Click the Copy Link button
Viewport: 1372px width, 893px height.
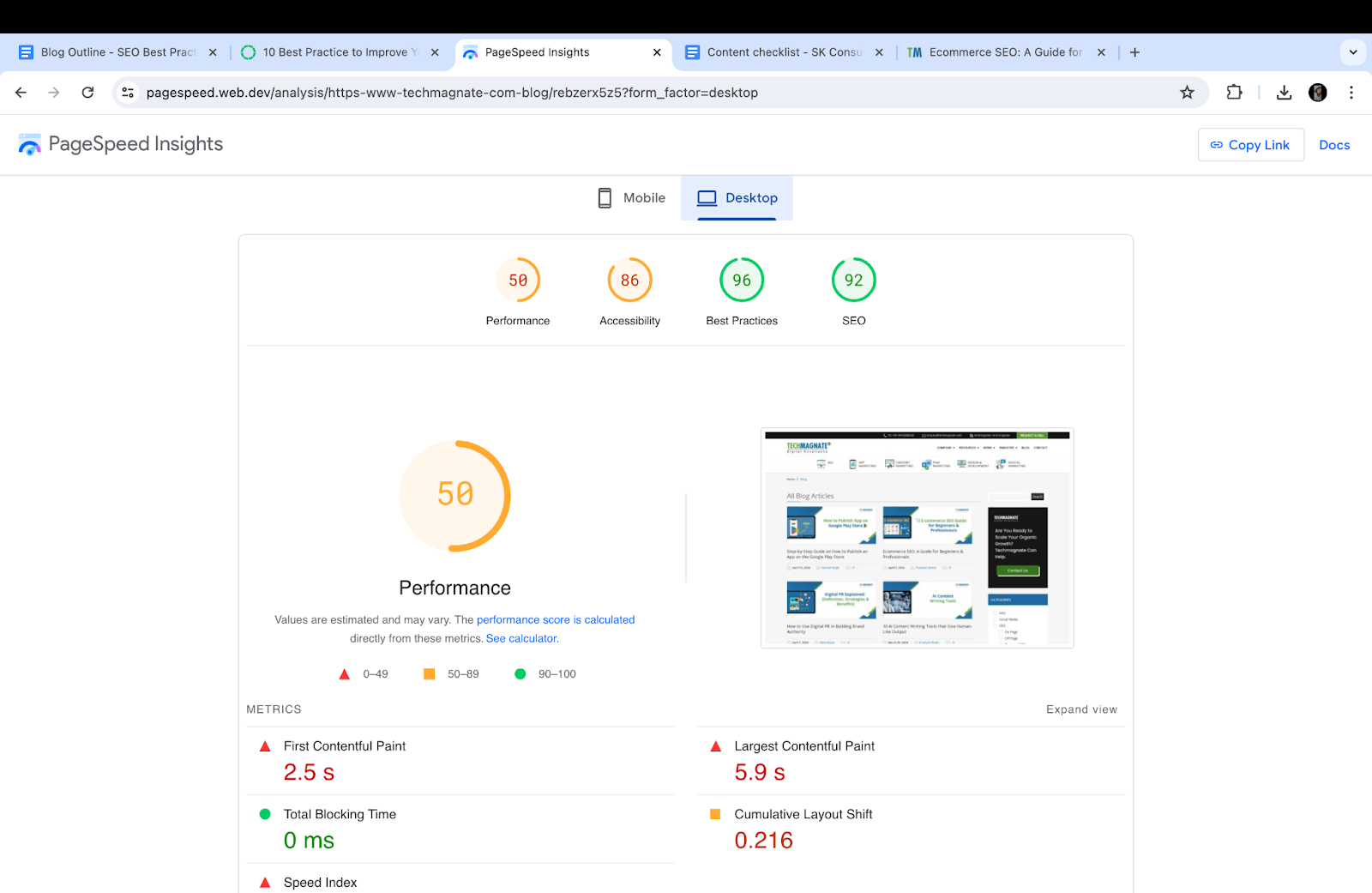coord(1250,144)
